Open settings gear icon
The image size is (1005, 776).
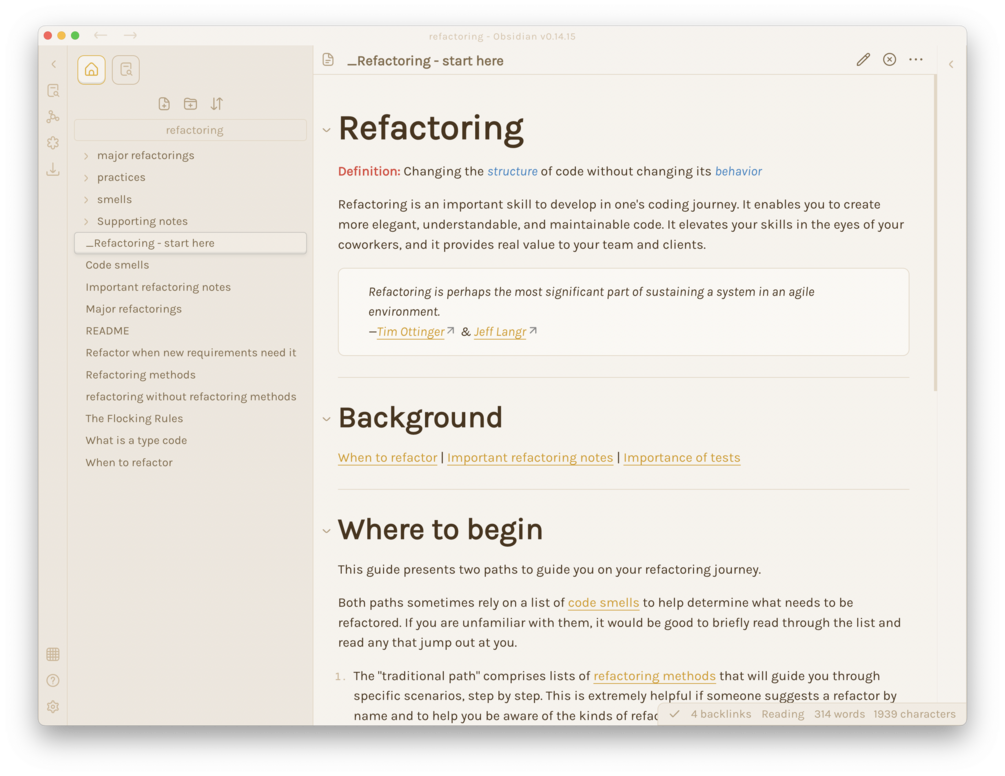coord(53,707)
